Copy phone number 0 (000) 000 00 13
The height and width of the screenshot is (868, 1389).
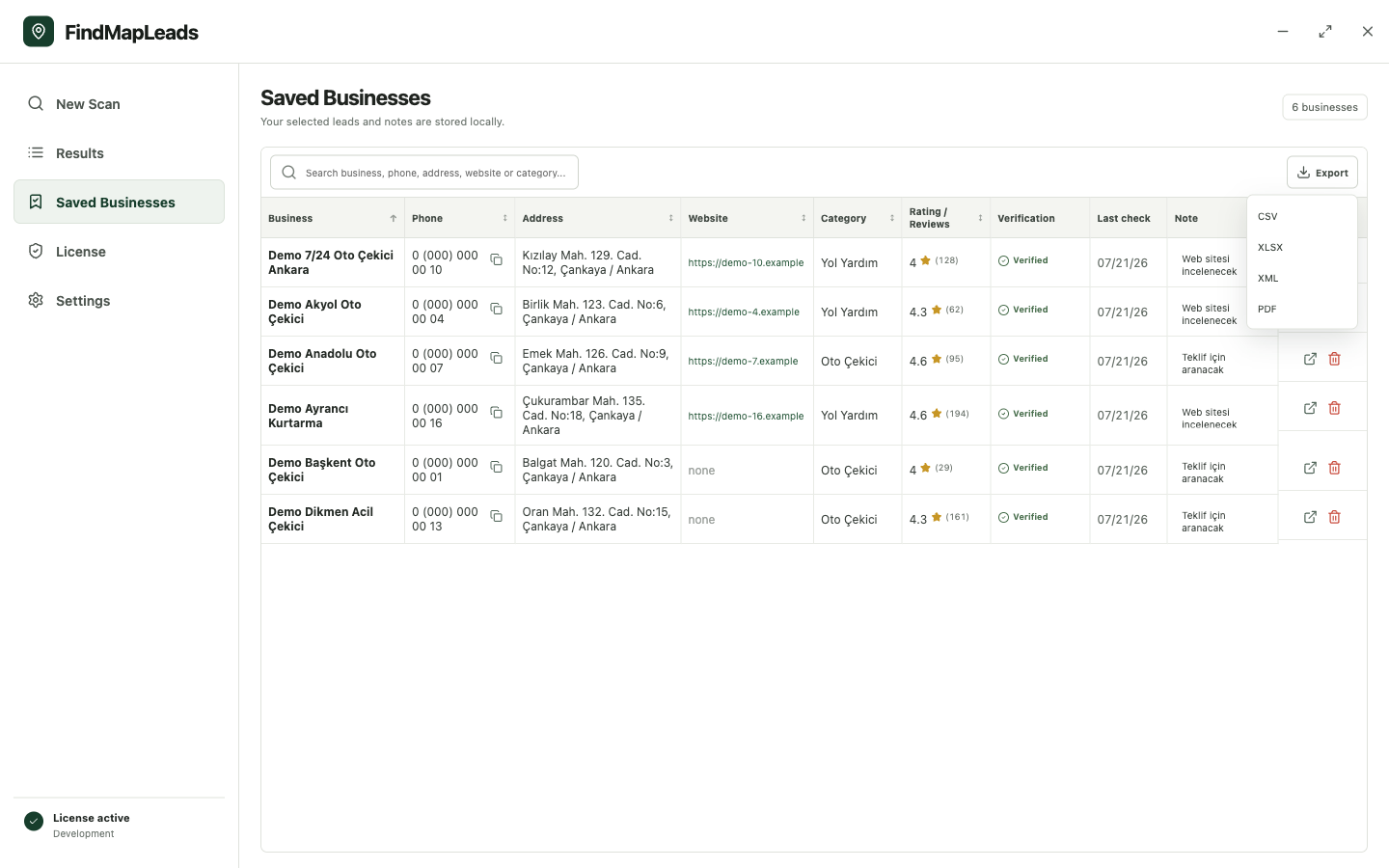tap(496, 516)
